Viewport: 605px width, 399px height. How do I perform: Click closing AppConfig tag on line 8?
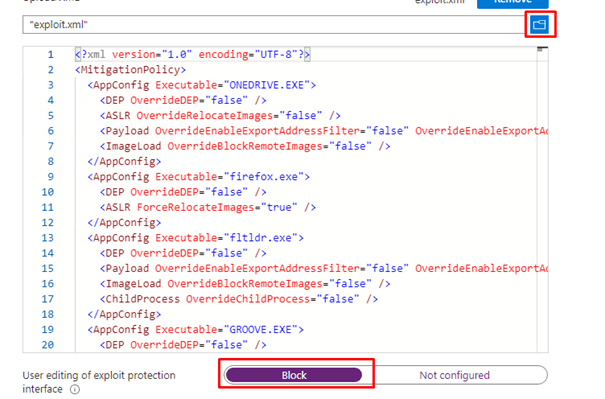[x=124, y=161]
